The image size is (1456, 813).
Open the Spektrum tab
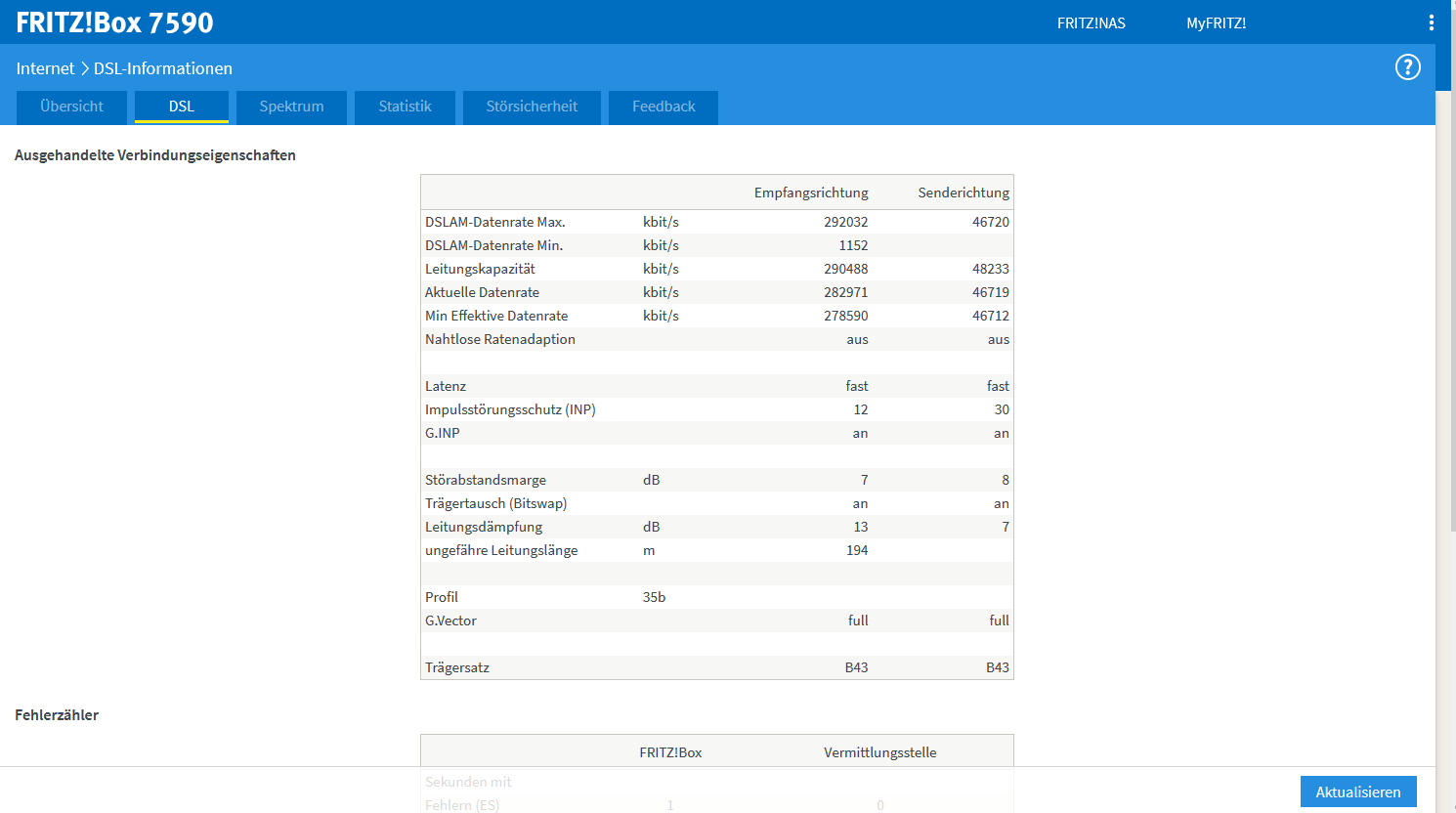(291, 107)
